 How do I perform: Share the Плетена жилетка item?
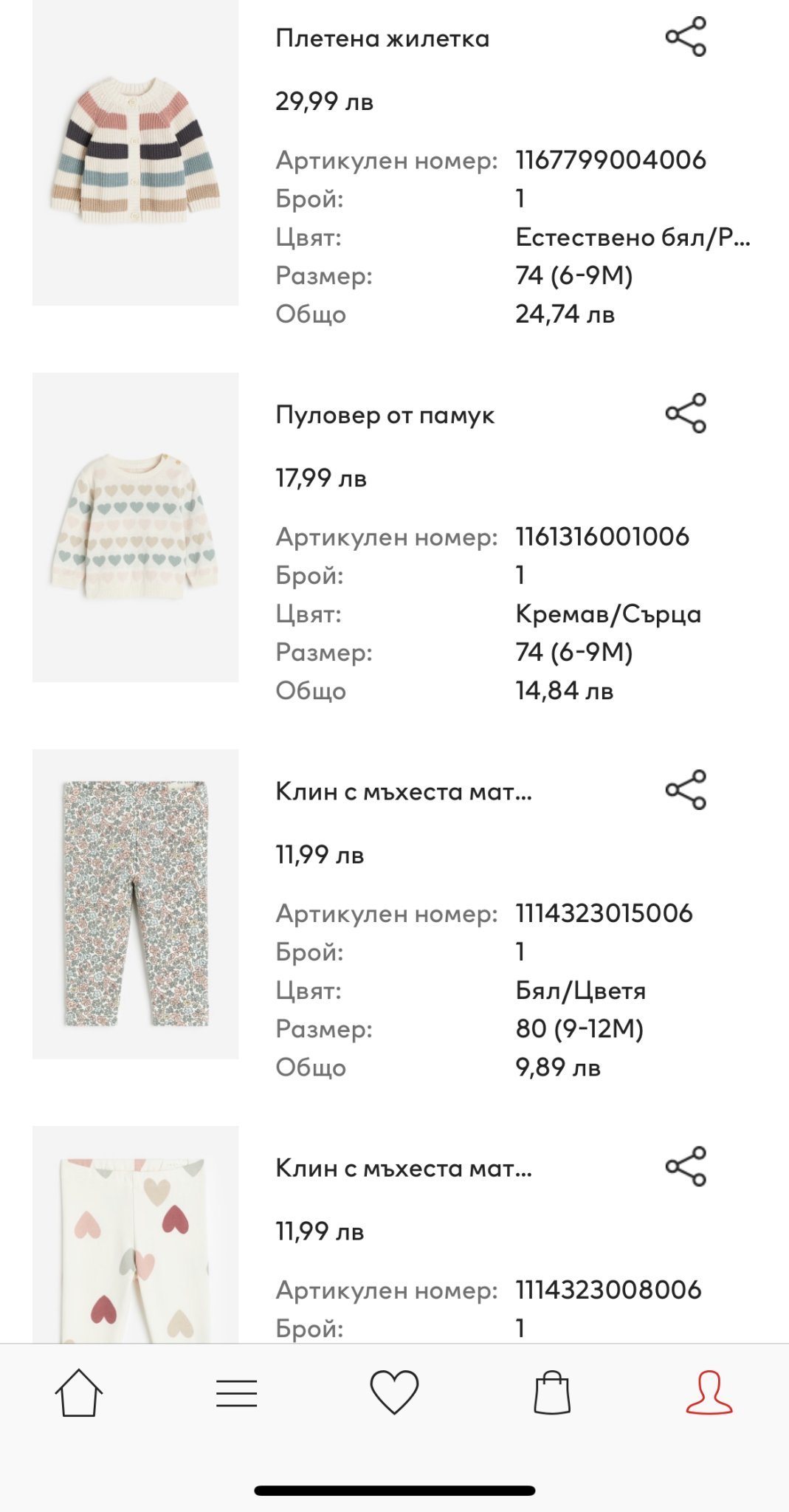click(x=686, y=37)
